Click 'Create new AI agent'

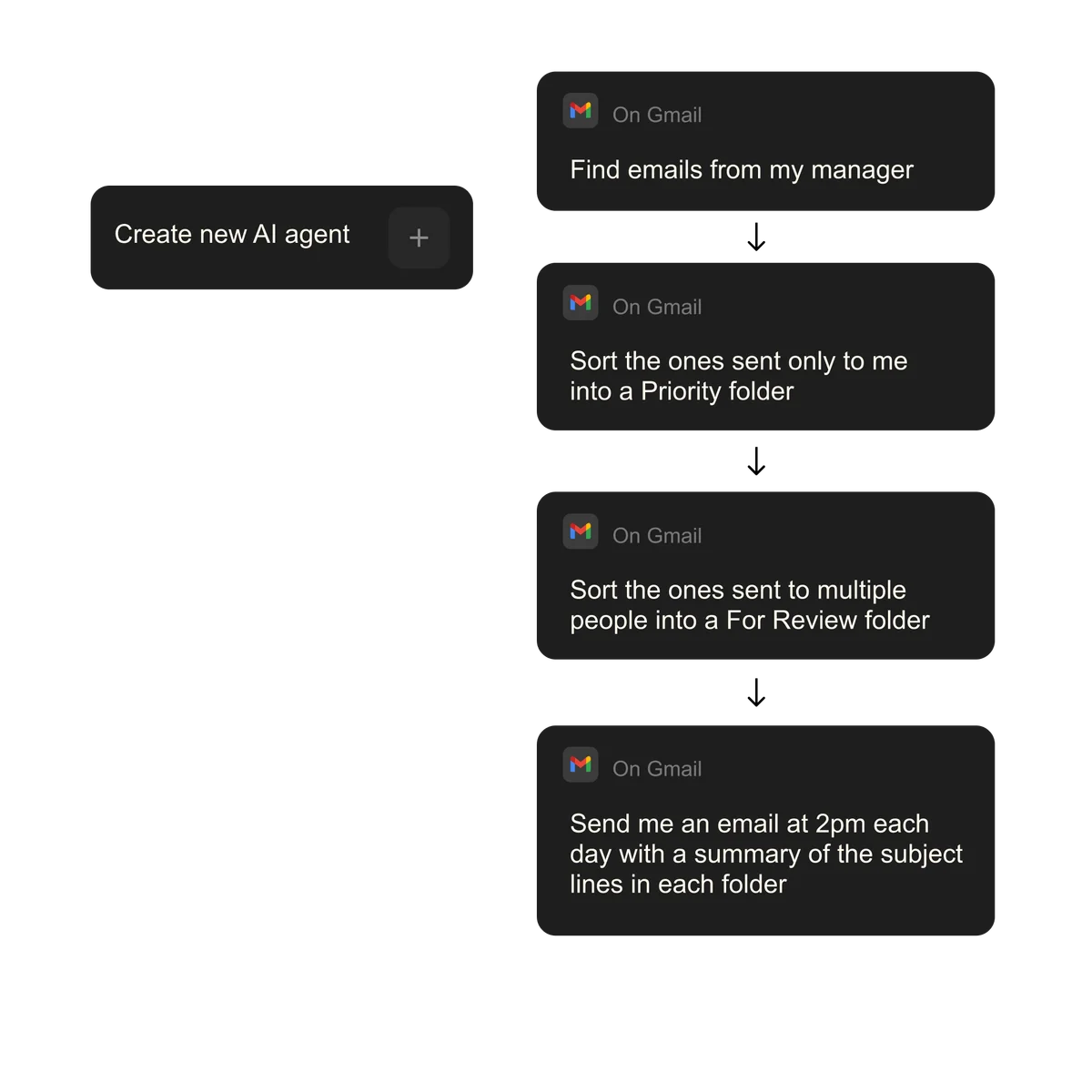[x=232, y=235]
